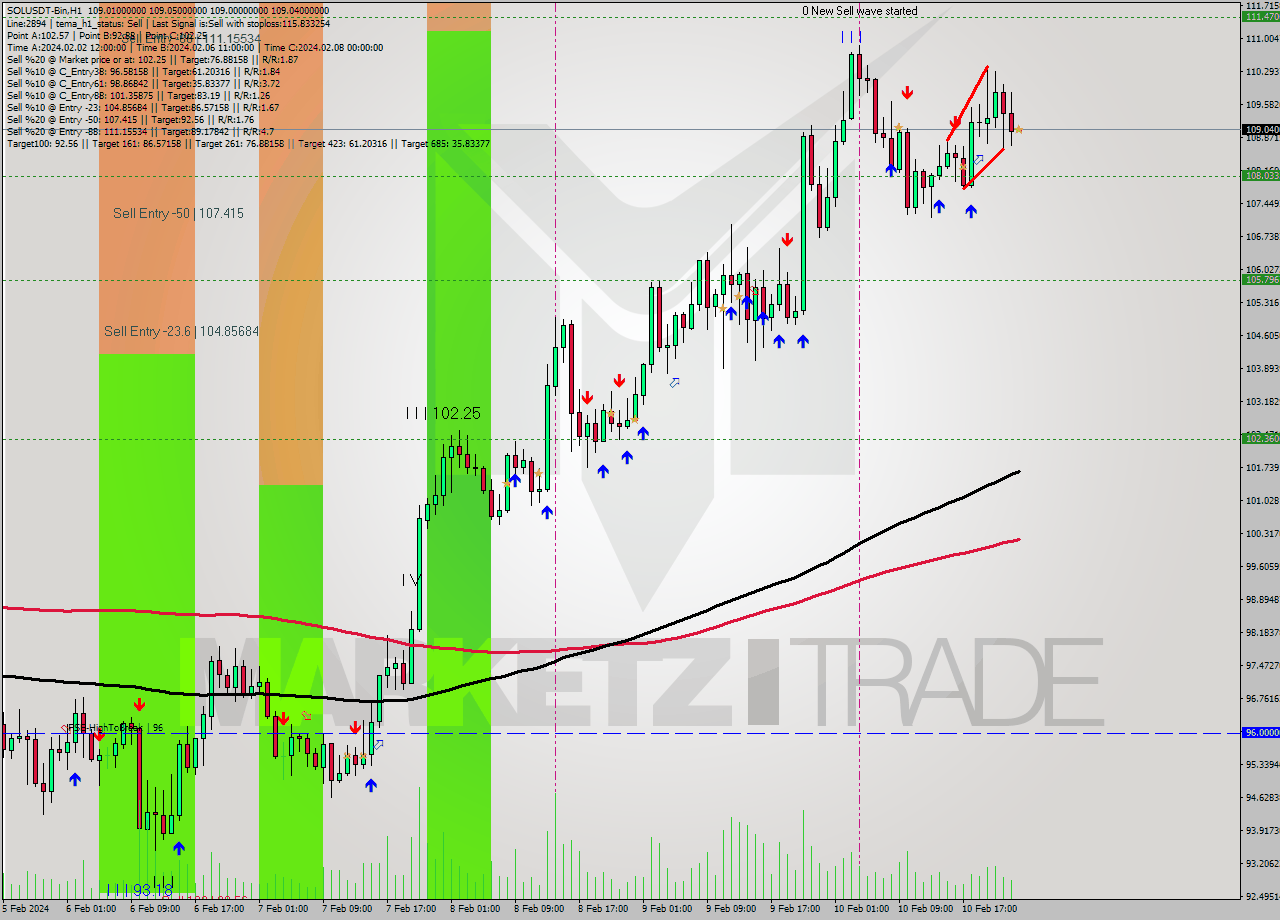
Task: Click the 107.447 price axis value
Action: [x=1262, y=203]
